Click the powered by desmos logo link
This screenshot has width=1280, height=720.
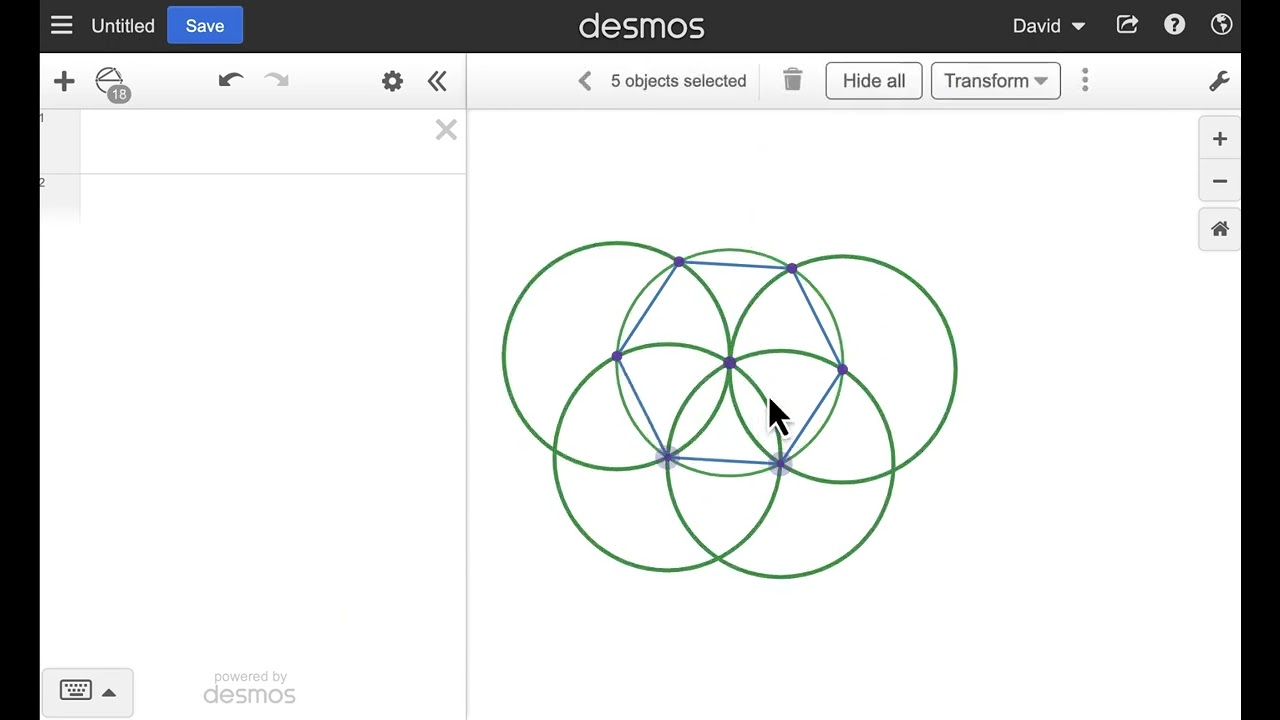click(250, 688)
